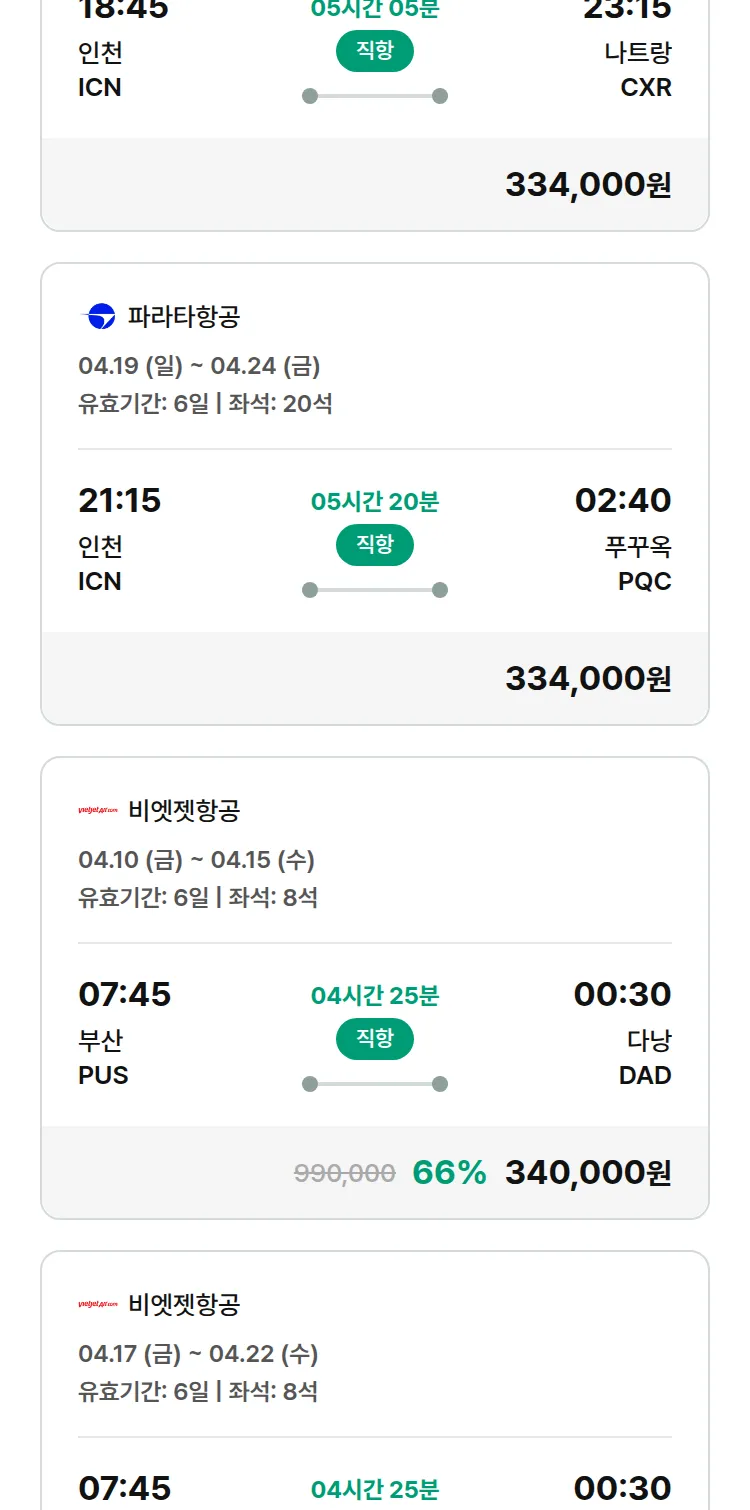Viewport: 750px width, 1510px height.
Task: Click the 04.10 (금) ~ 04.15 (수) date range
Action: (x=196, y=860)
